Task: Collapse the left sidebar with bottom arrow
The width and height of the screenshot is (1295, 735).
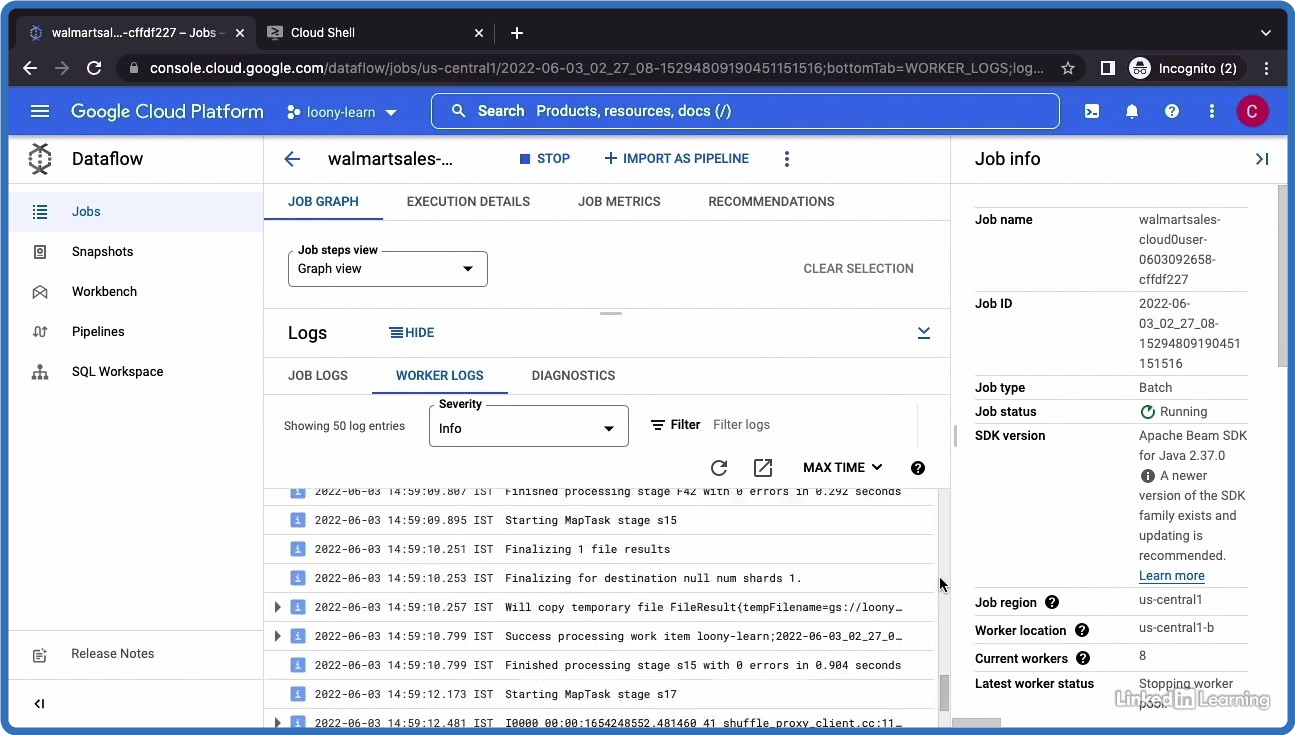Action: coord(40,704)
